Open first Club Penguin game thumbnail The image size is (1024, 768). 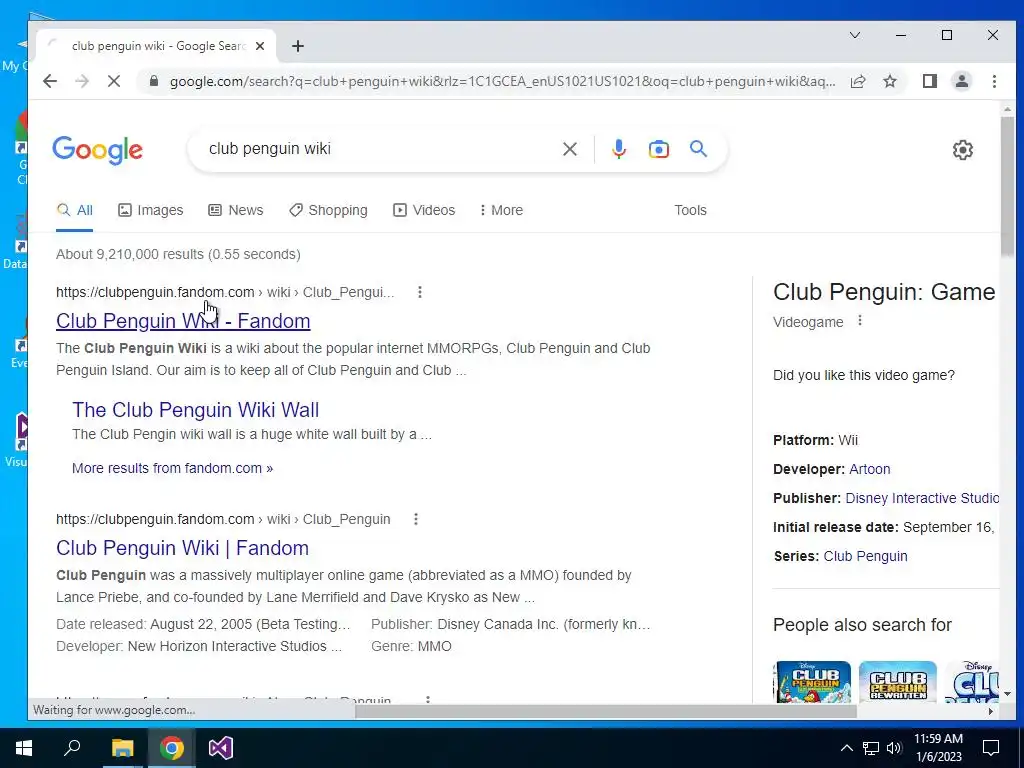pos(812,682)
